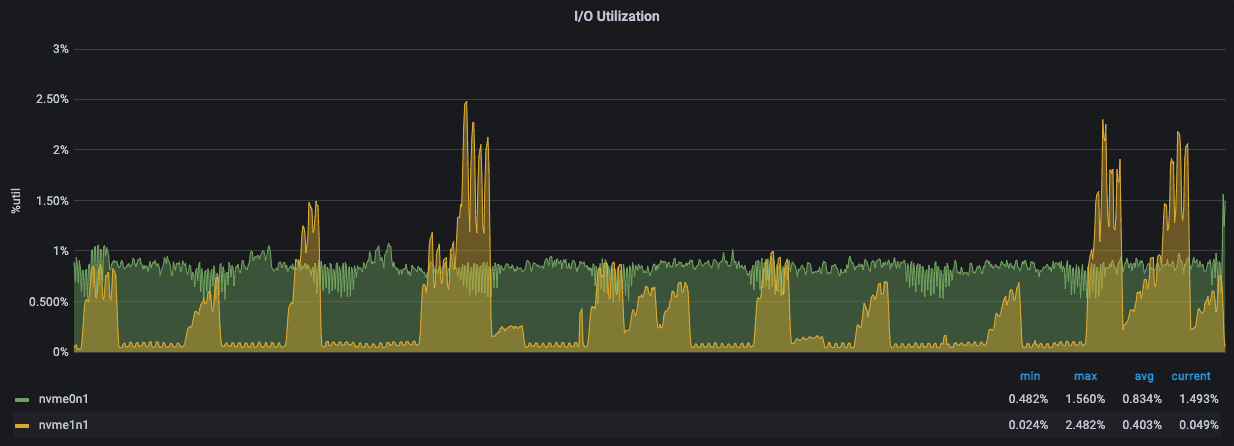1234x446 pixels.
Task: Click the yellow nvme1n1 color swatch
Action: point(22,426)
